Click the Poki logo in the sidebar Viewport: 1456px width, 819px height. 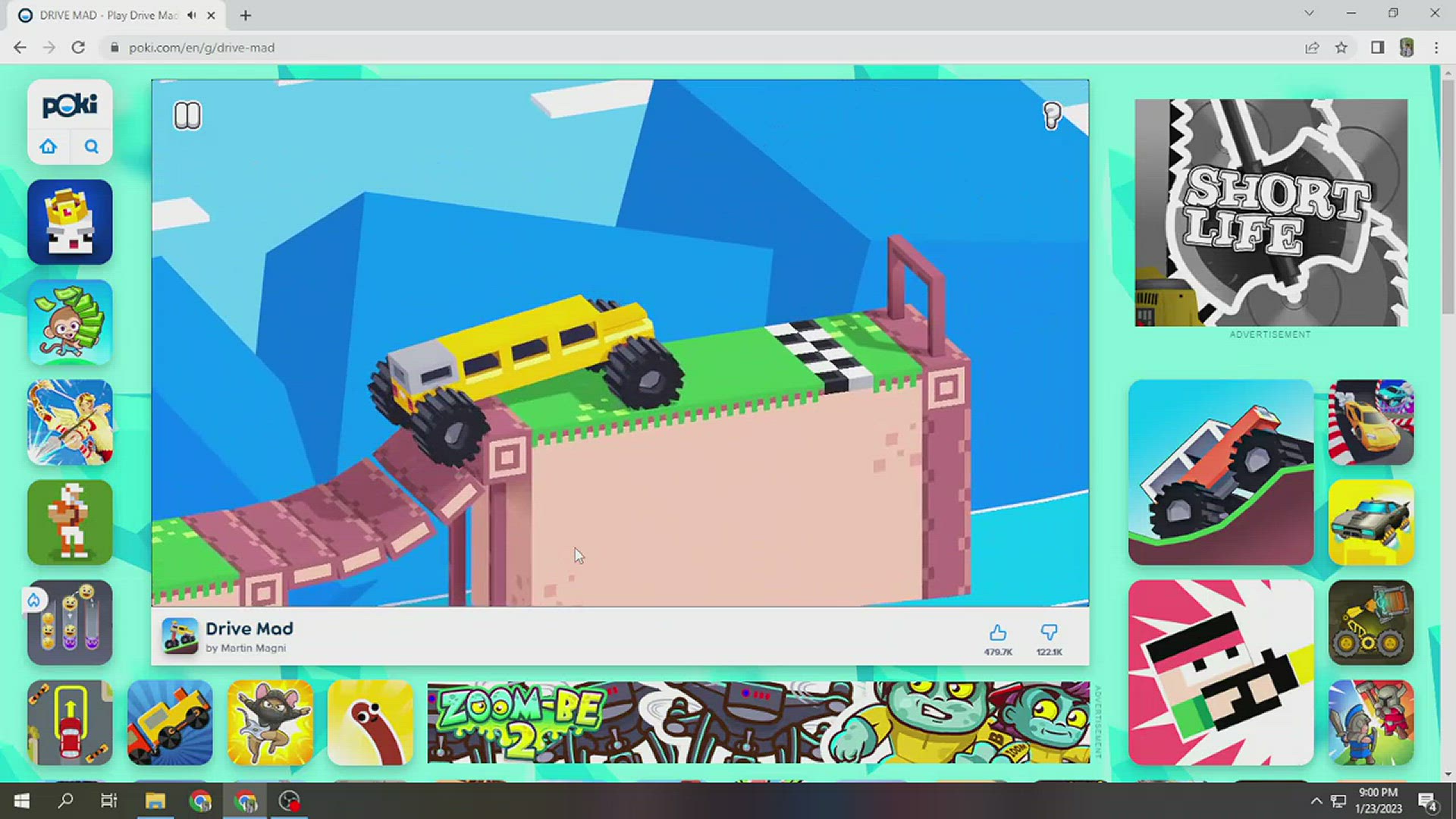[x=69, y=105]
